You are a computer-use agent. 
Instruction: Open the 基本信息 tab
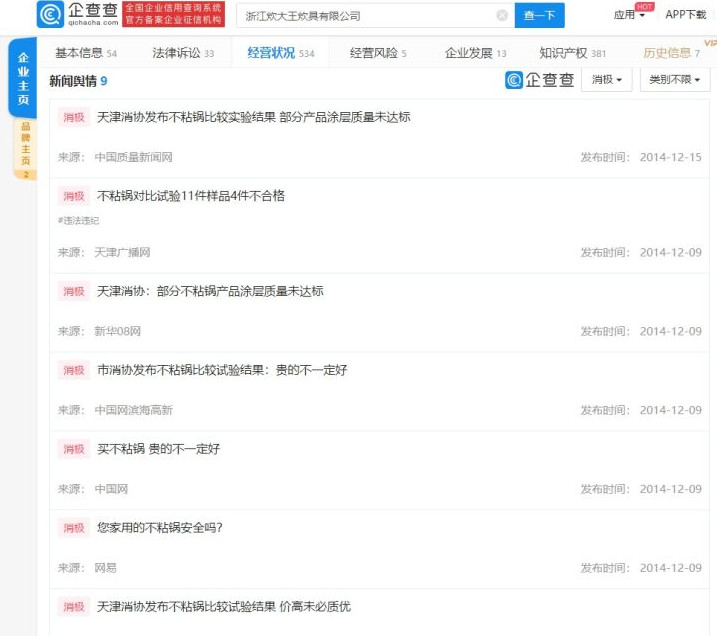point(86,53)
